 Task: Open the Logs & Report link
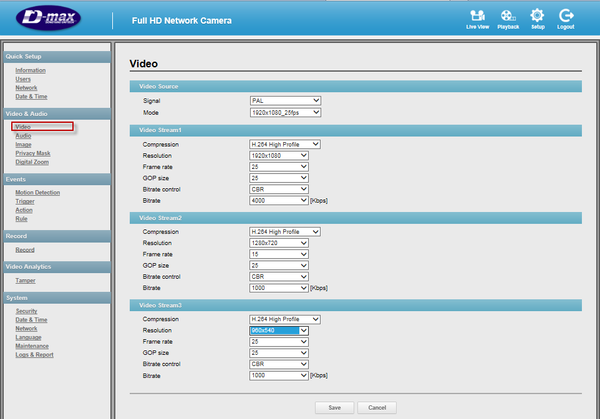point(34,355)
